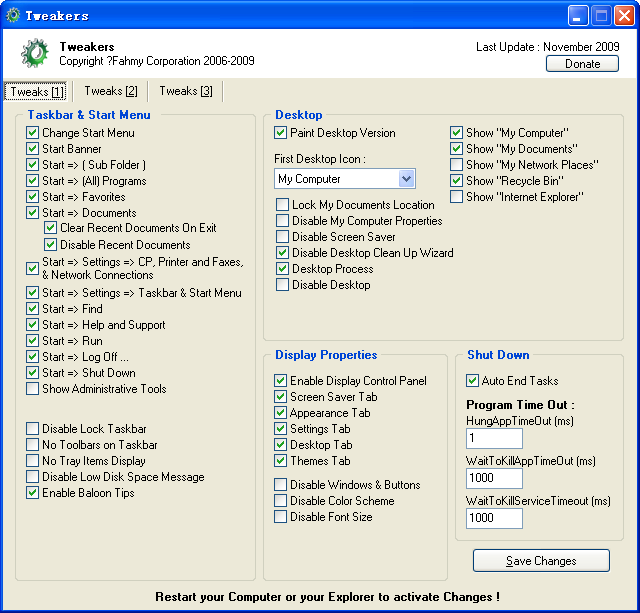
Task: Toggle Start => (All) Programs checkbox
Action: [x=32, y=181]
